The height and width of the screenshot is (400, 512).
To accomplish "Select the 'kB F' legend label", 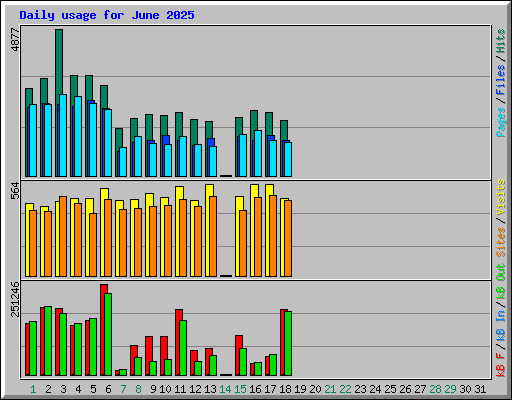I will (x=501, y=365).
